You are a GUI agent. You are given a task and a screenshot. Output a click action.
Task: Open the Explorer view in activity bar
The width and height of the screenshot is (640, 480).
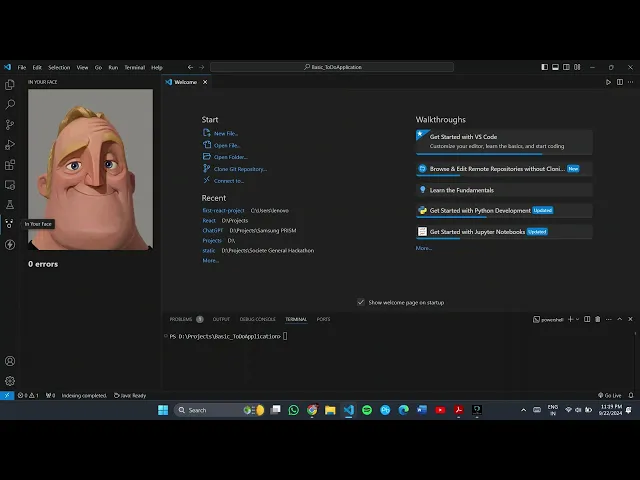pyautogui.click(x=10, y=84)
